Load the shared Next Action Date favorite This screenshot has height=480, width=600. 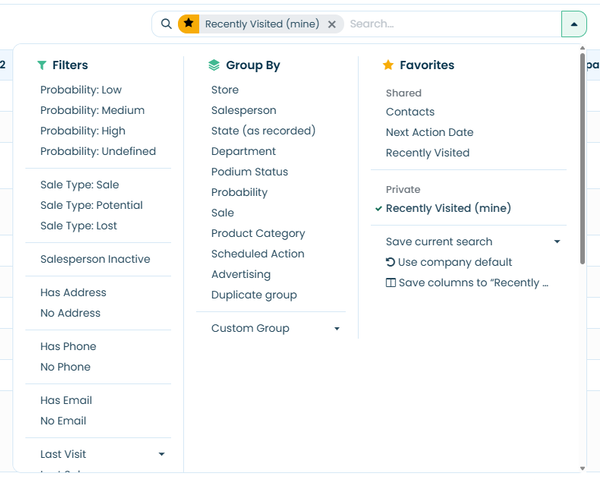(429, 132)
